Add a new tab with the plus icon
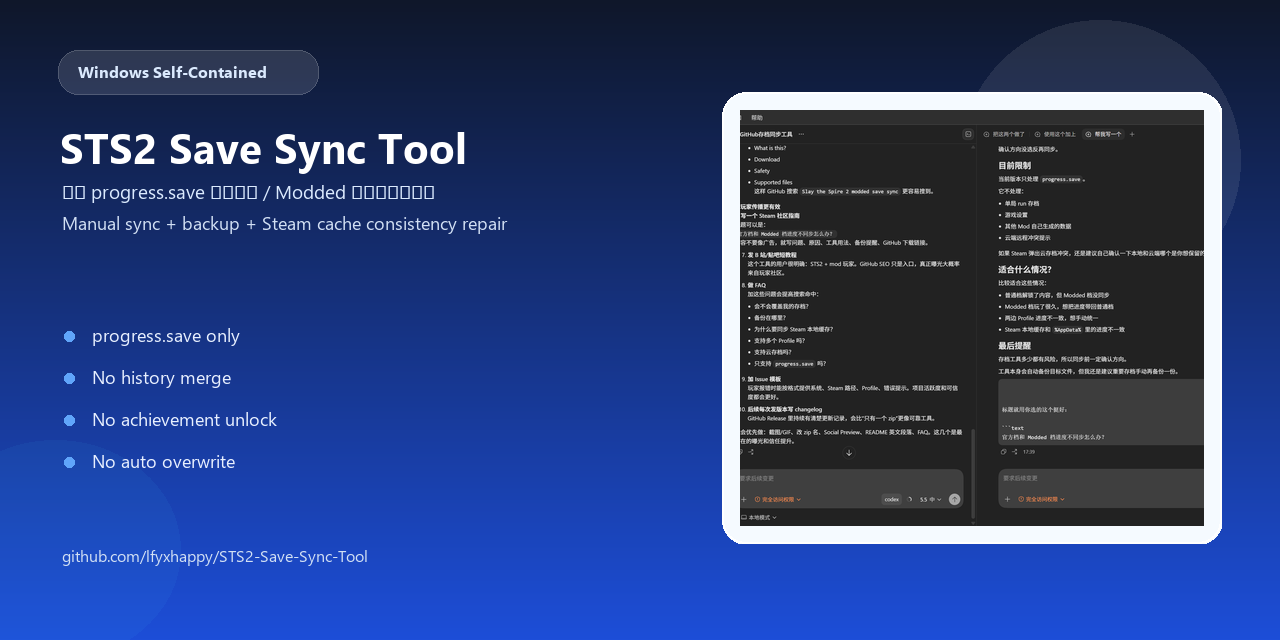The height and width of the screenshot is (640, 1280). coord(1132,134)
